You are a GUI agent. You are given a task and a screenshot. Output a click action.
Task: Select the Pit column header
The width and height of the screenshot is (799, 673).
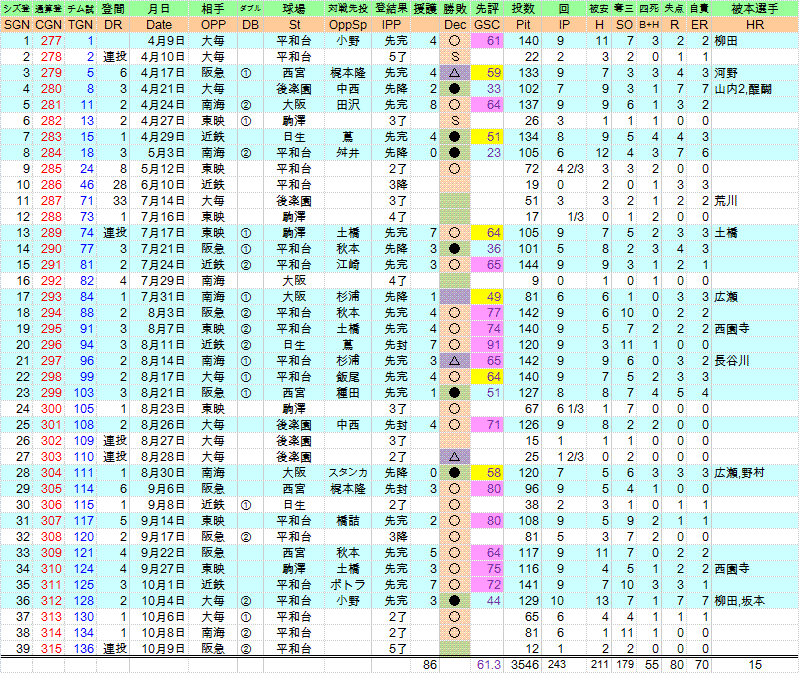coord(523,25)
